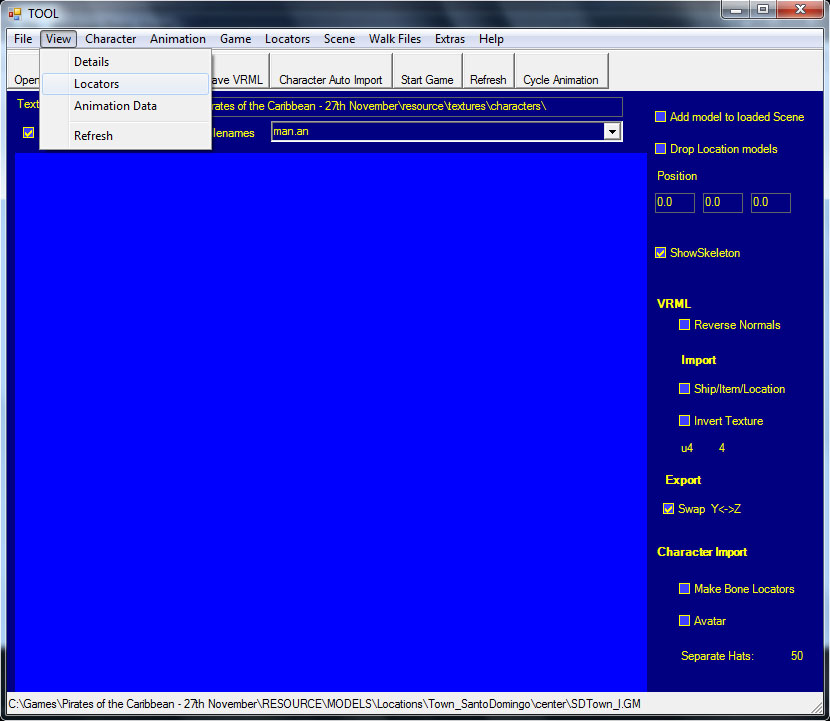Screen dimensions: 830x721
Task: Click the u4 value 4
Action: point(721,448)
